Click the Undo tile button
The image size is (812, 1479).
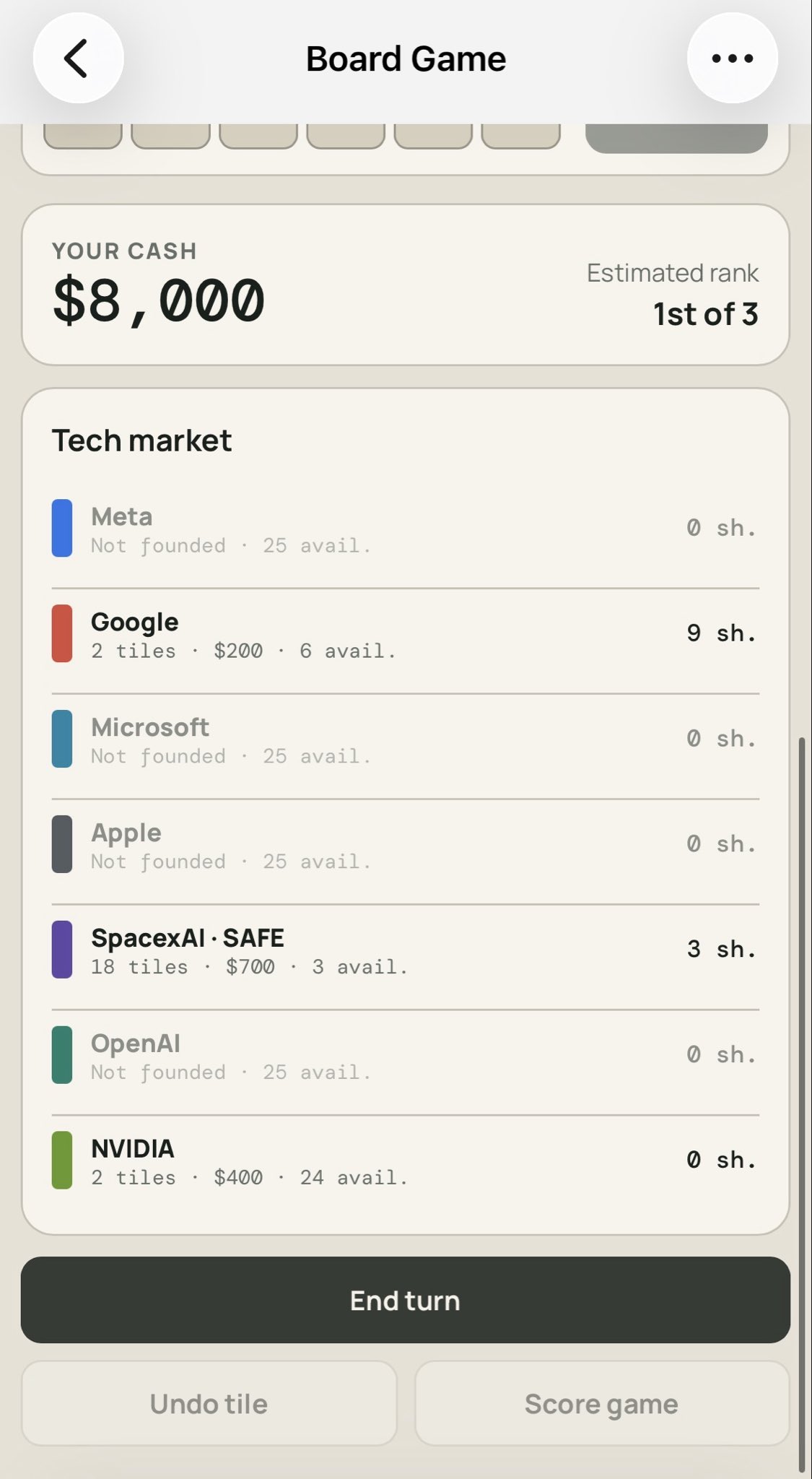[x=209, y=1403]
